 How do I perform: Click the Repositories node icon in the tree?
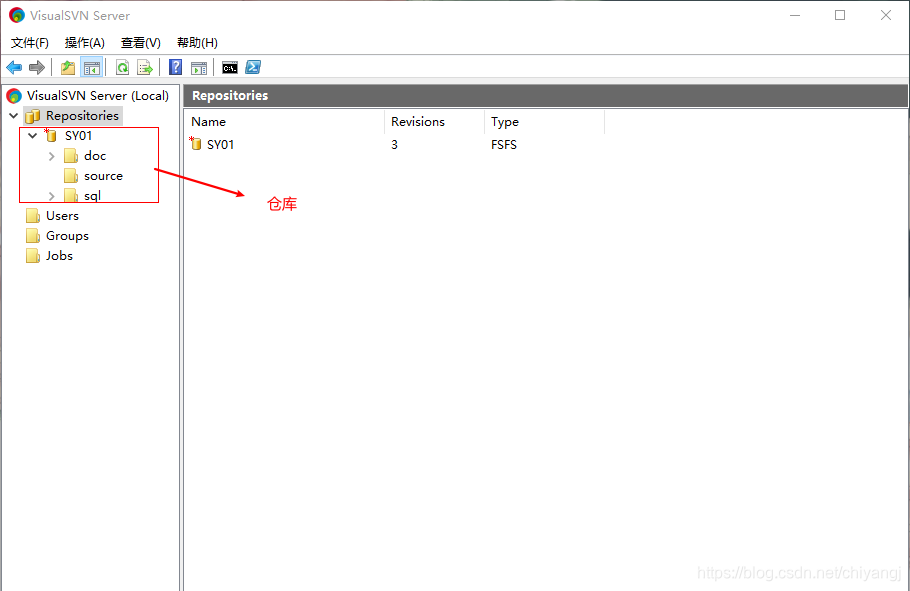click(x=33, y=116)
